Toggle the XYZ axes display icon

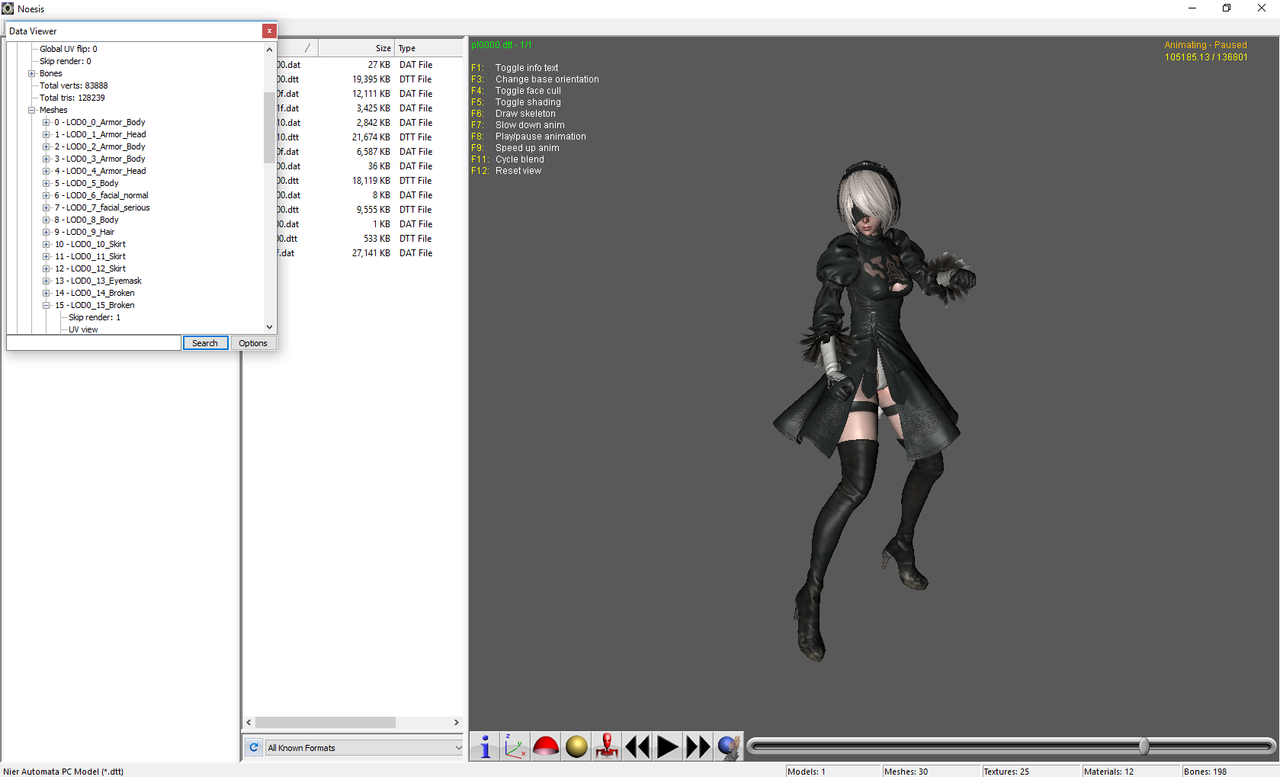pyautogui.click(x=516, y=746)
